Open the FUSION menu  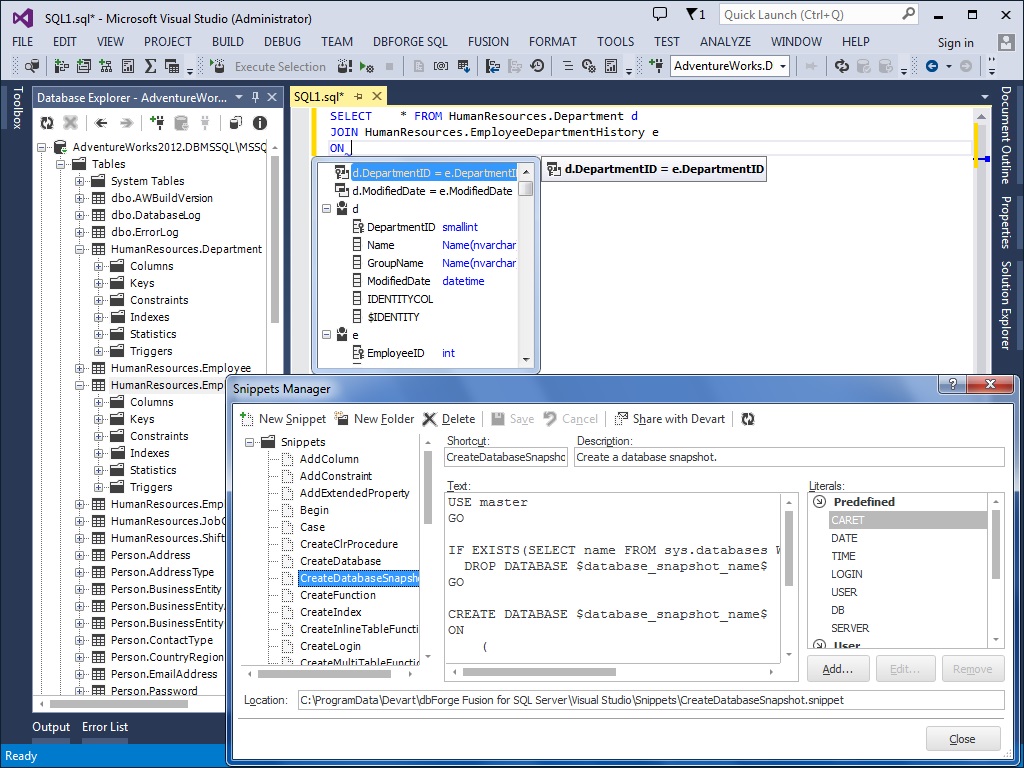coord(488,42)
